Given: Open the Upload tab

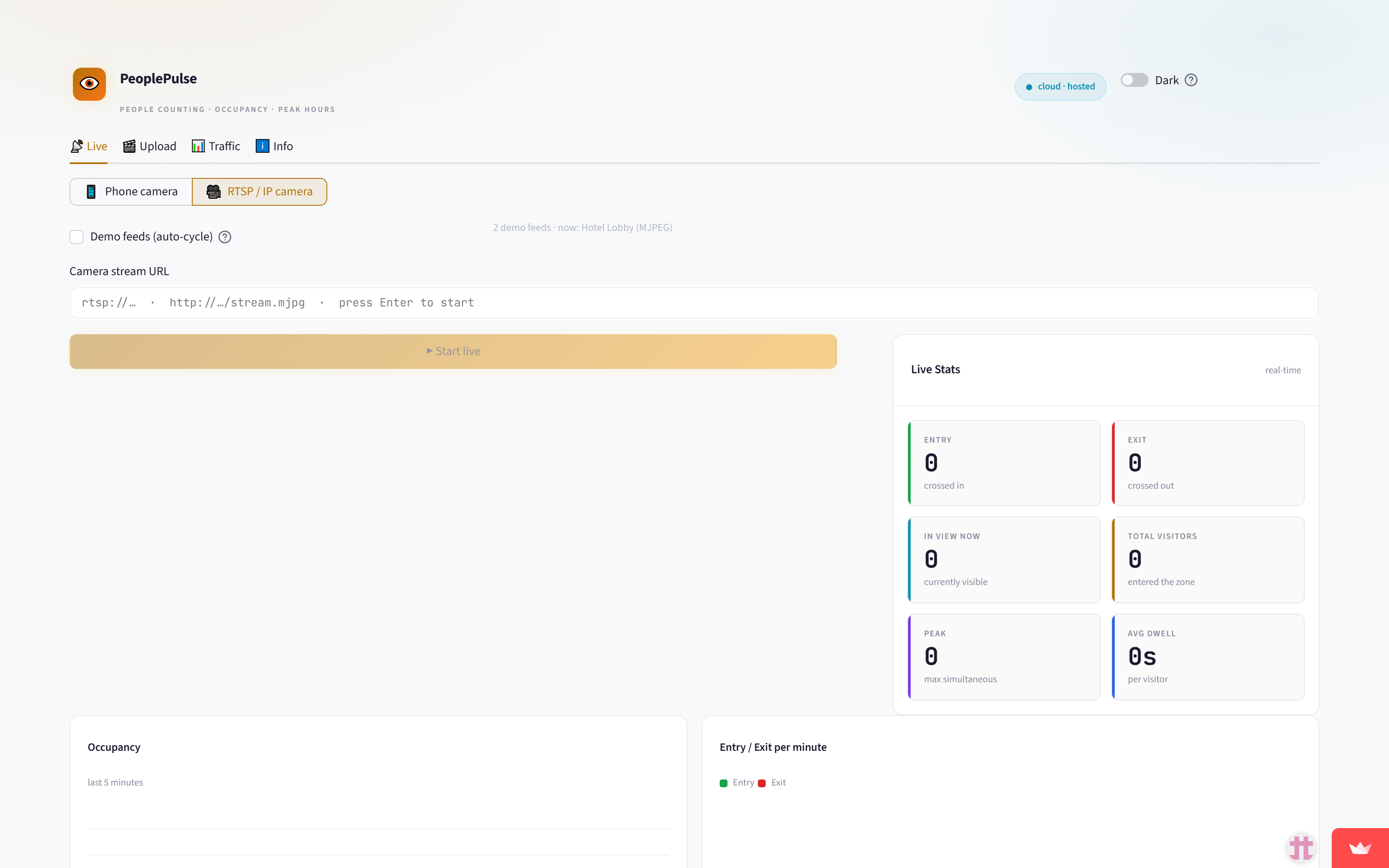Looking at the screenshot, I should pyautogui.click(x=150, y=146).
